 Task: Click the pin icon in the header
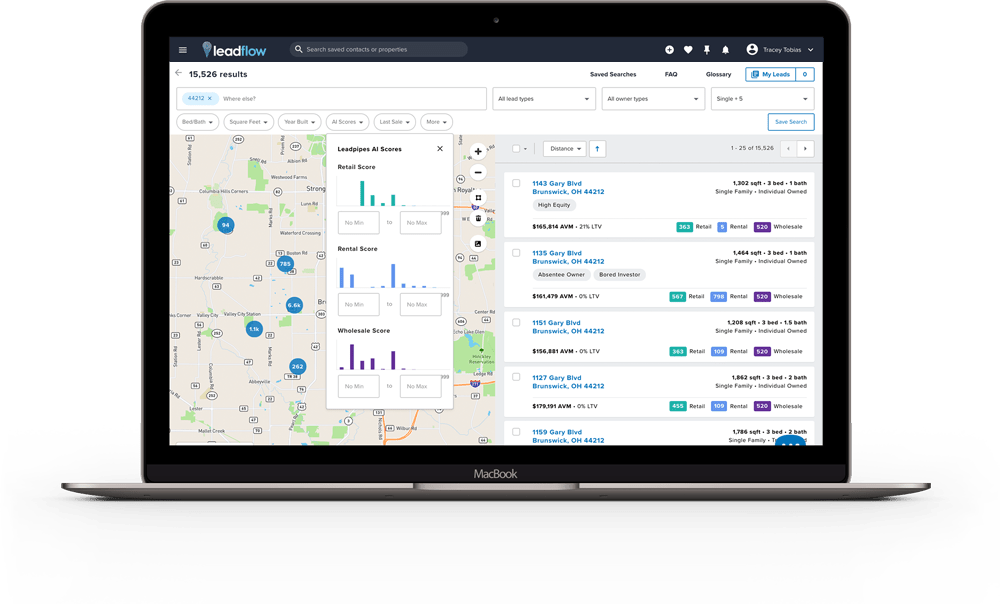[707, 50]
